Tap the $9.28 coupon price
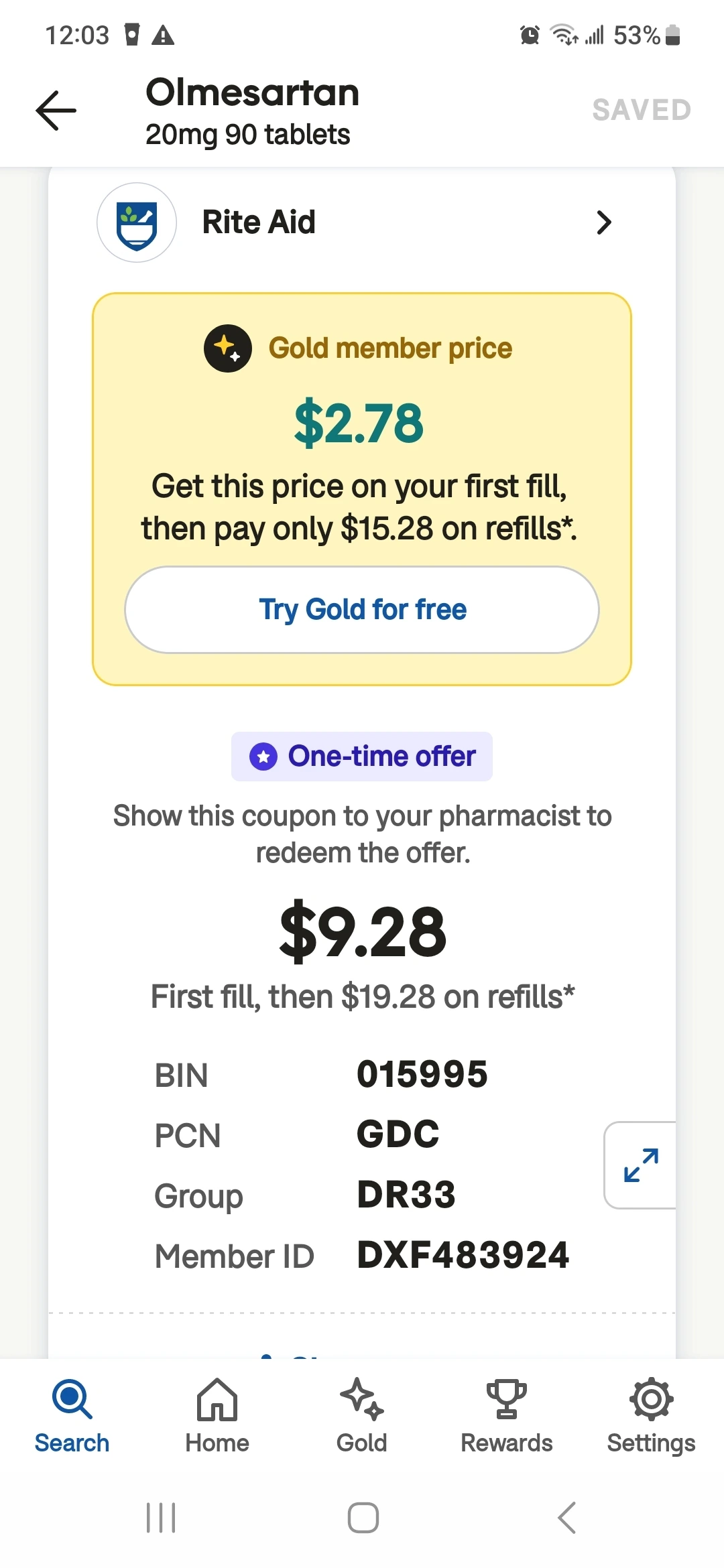The image size is (724, 1568). (363, 932)
